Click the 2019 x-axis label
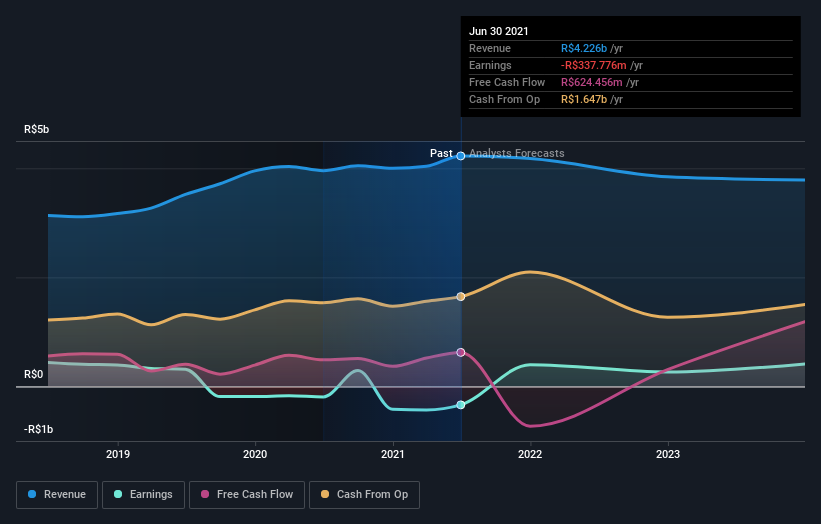 [x=118, y=454]
